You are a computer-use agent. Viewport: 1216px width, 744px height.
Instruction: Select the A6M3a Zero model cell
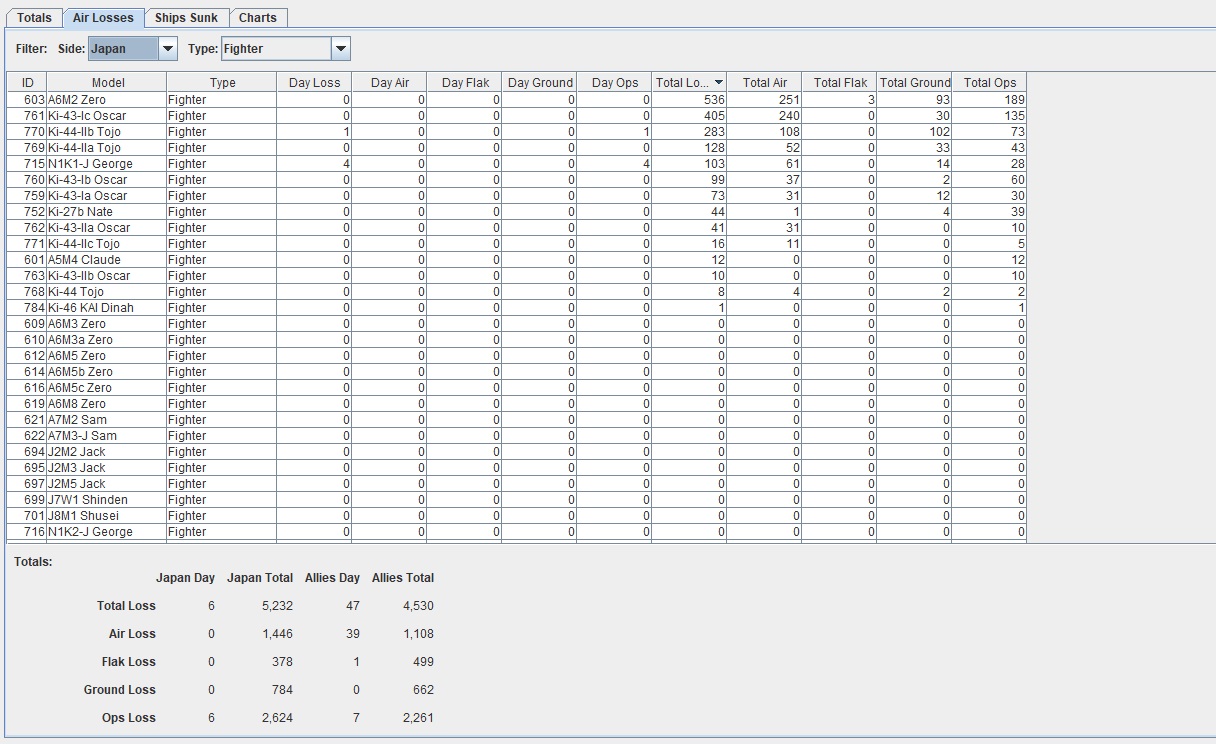[107, 340]
